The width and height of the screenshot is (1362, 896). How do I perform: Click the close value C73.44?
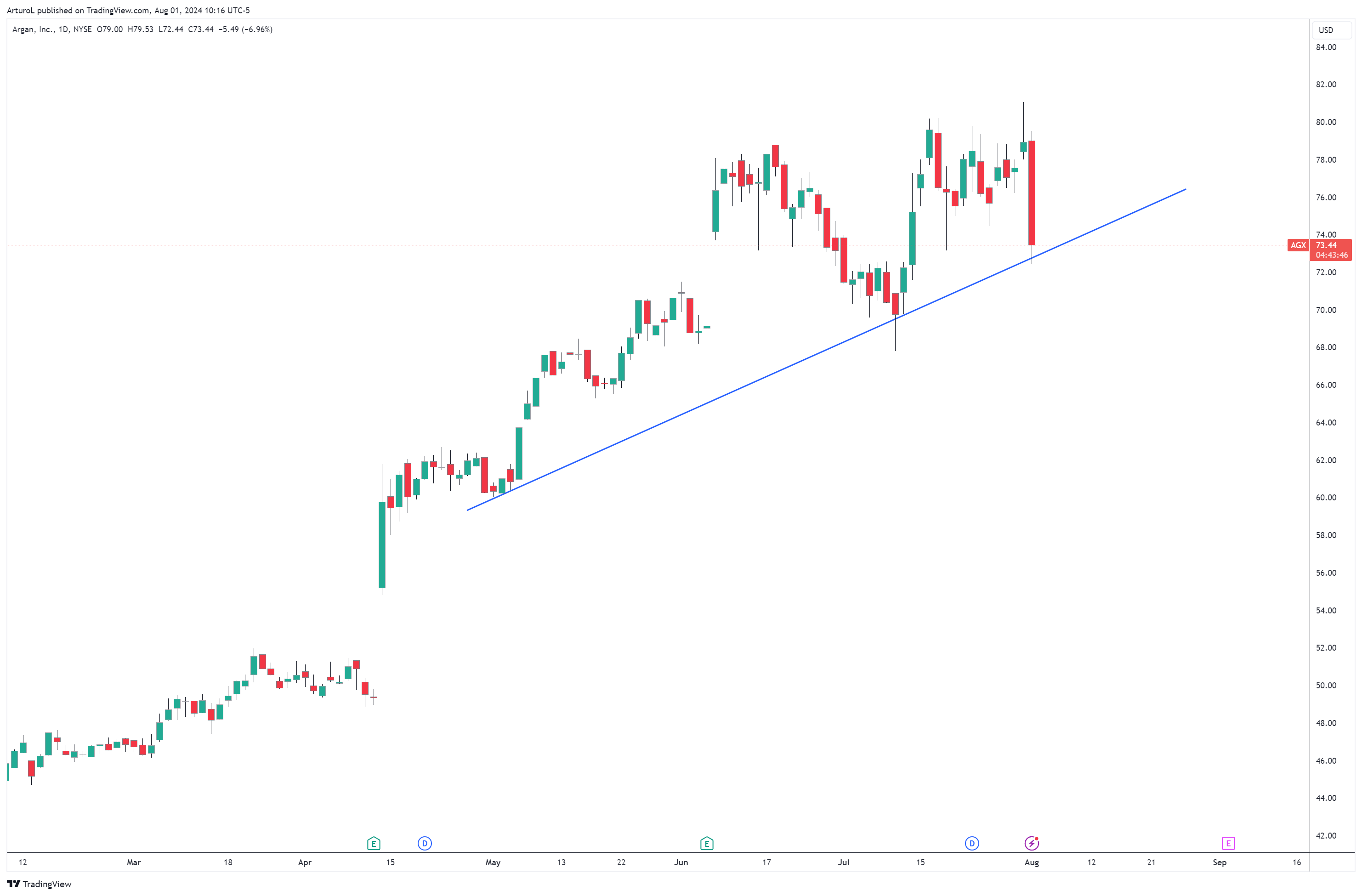coord(201,29)
